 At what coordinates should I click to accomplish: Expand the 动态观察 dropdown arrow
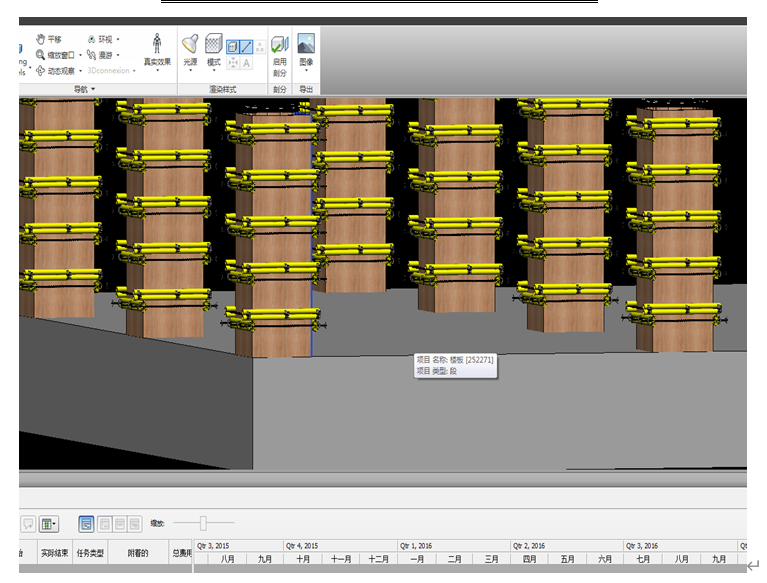pyautogui.click(x=80, y=71)
